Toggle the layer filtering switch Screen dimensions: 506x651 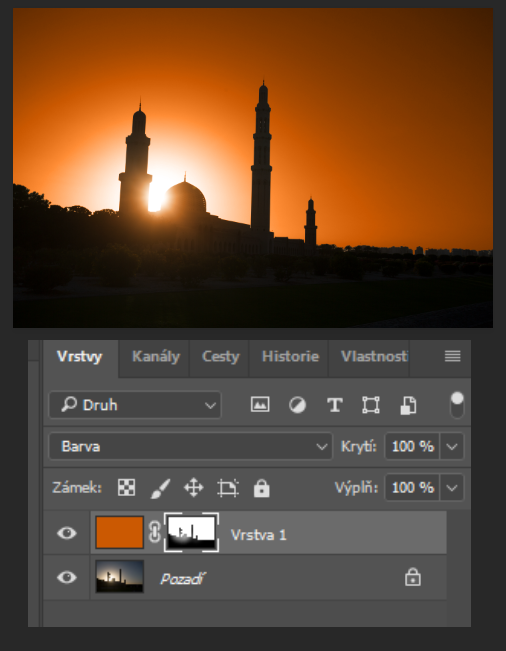click(x=457, y=405)
